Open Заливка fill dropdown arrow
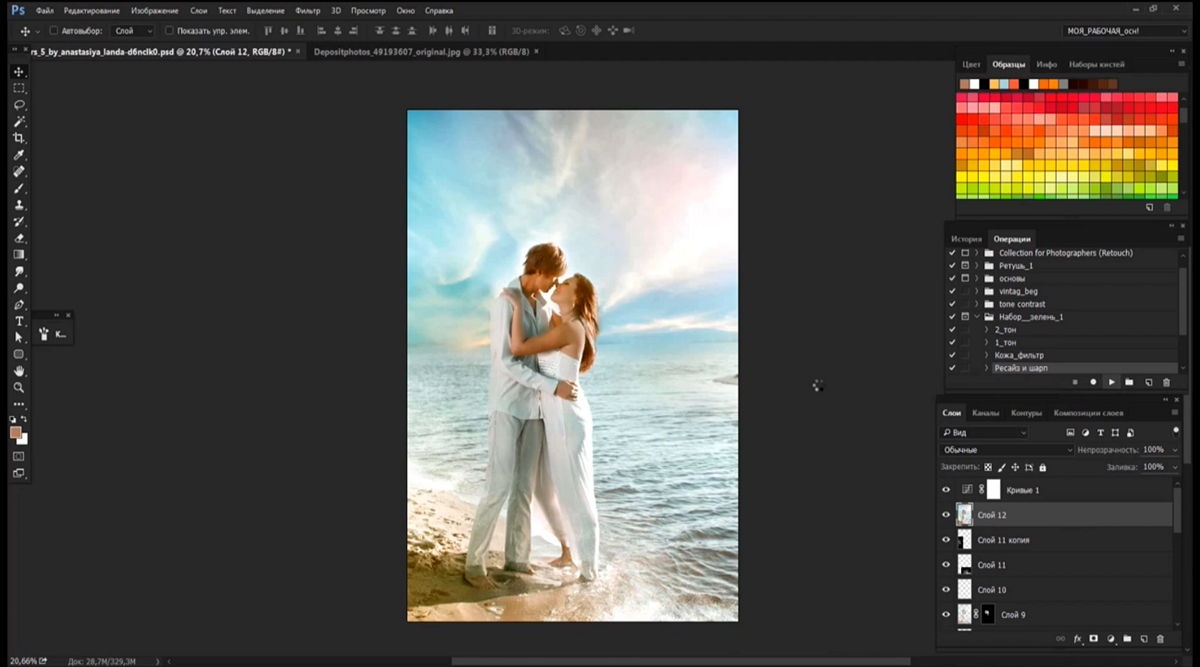 pos(1173,467)
